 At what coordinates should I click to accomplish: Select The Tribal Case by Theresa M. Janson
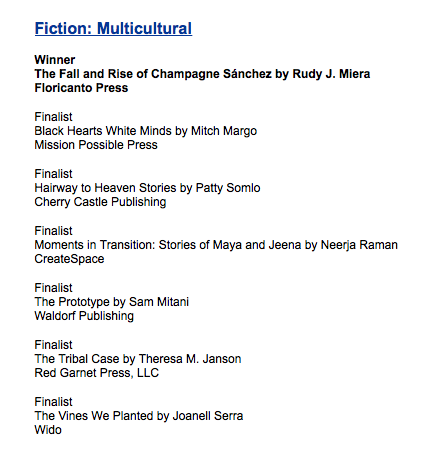tap(138, 359)
